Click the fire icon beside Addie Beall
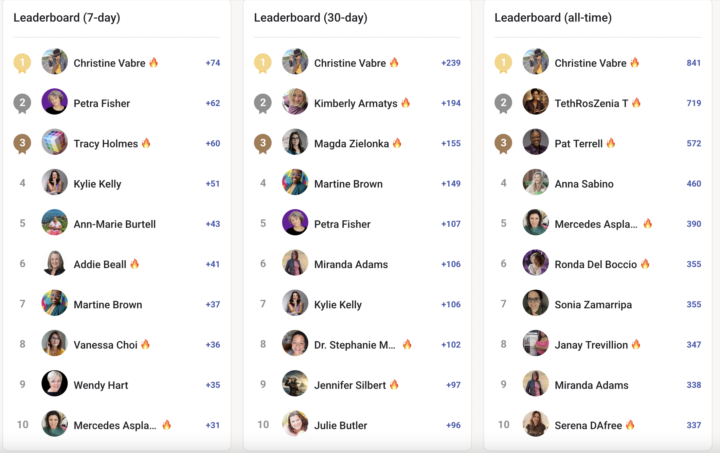The width and height of the screenshot is (720, 453). tap(135, 264)
